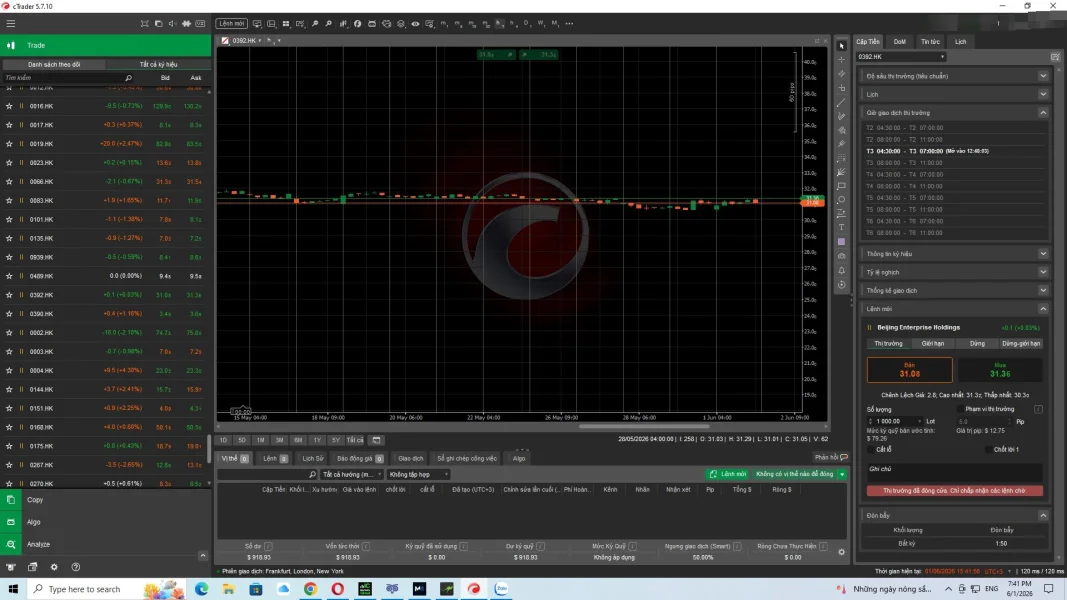This screenshot has height=600, width=1067.
Task: Open the settings gear in left sidebar
Action: pyautogui.click(x=54, y=567)
